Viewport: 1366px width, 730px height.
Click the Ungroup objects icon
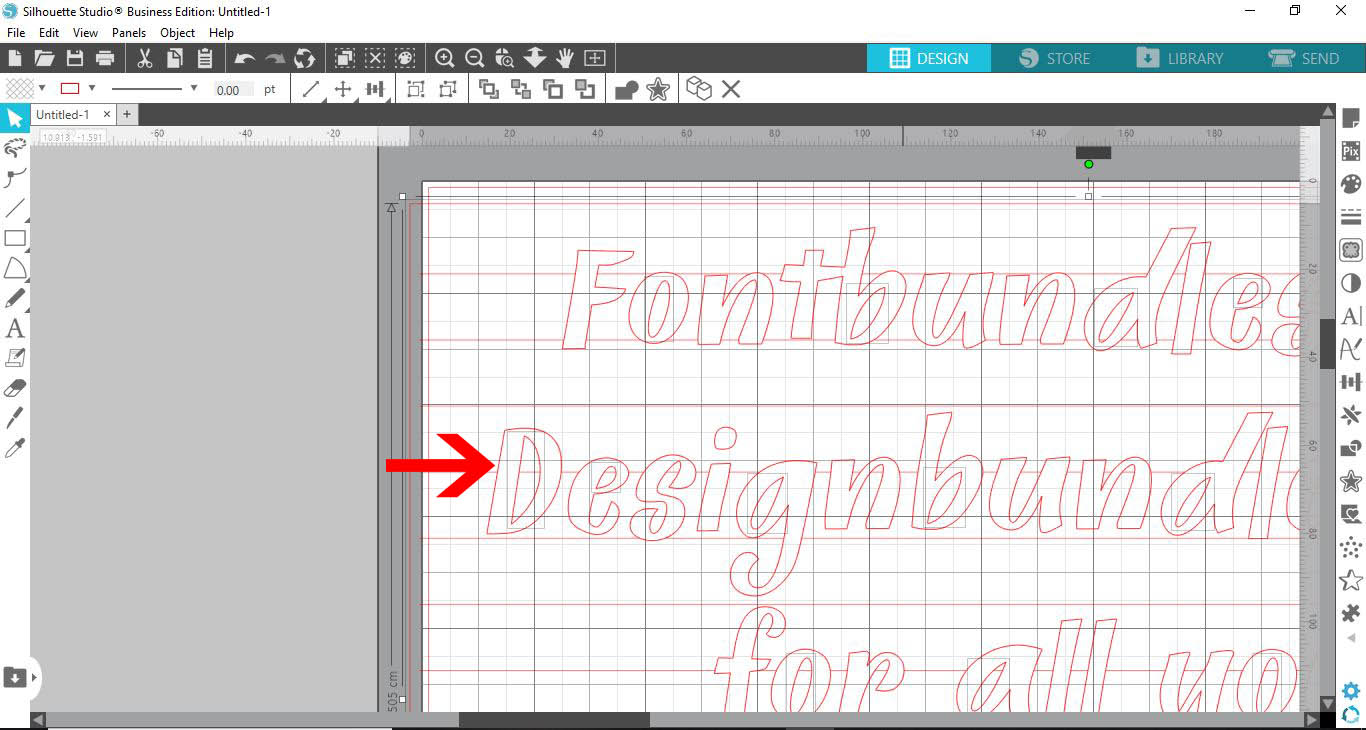coord(447,90)
